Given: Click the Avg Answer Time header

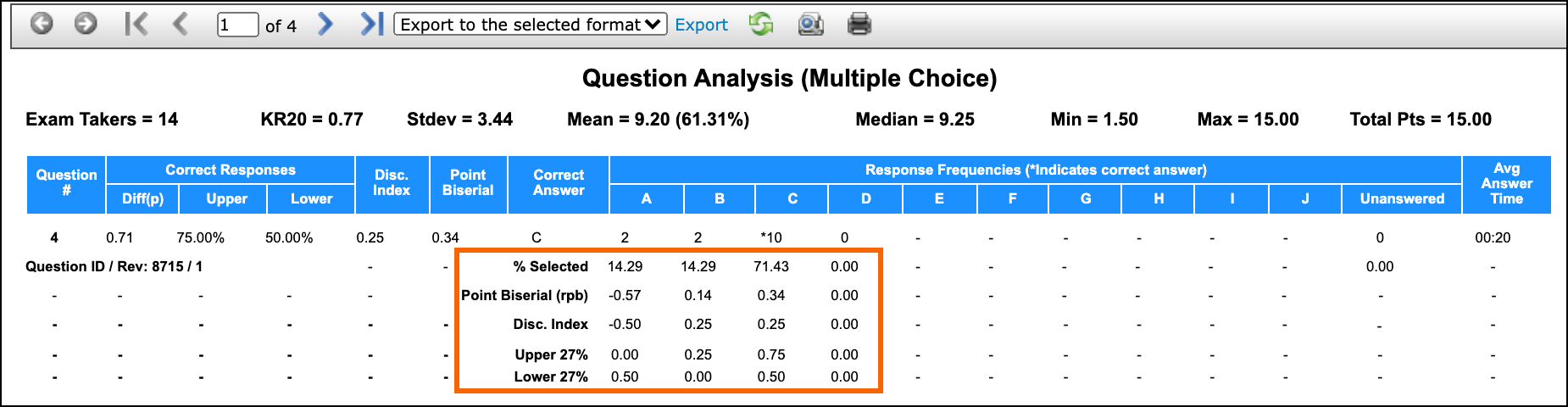Looking at the screenshot, I should point(1507,184).
